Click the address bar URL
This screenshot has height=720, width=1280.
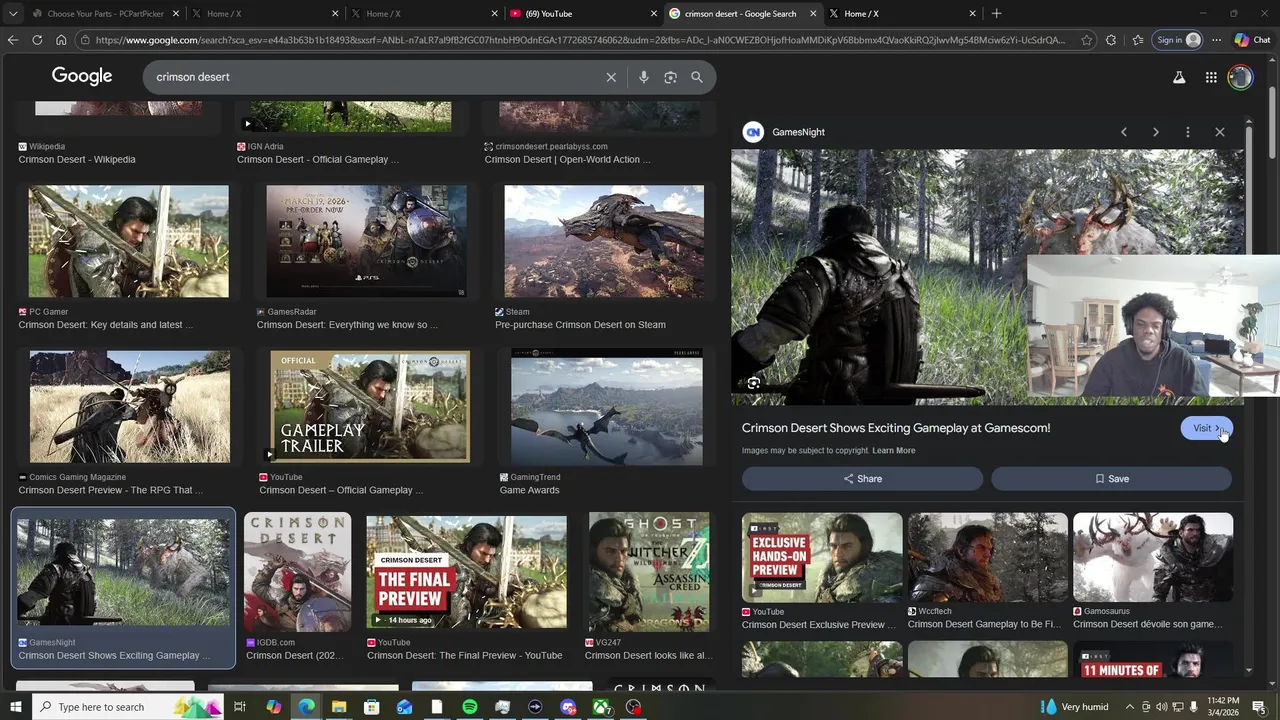(580, 40)
